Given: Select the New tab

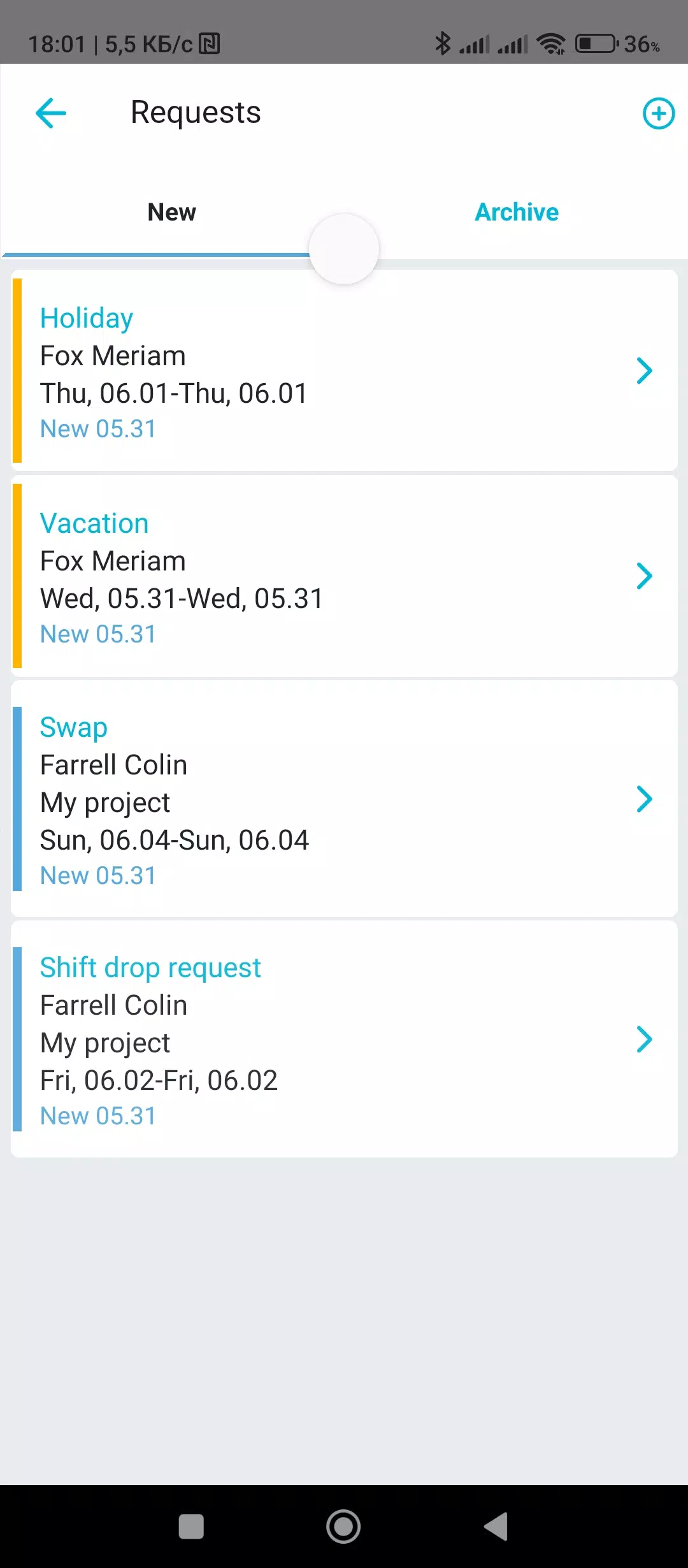Looking at the screenshot, I should (172, 212).
